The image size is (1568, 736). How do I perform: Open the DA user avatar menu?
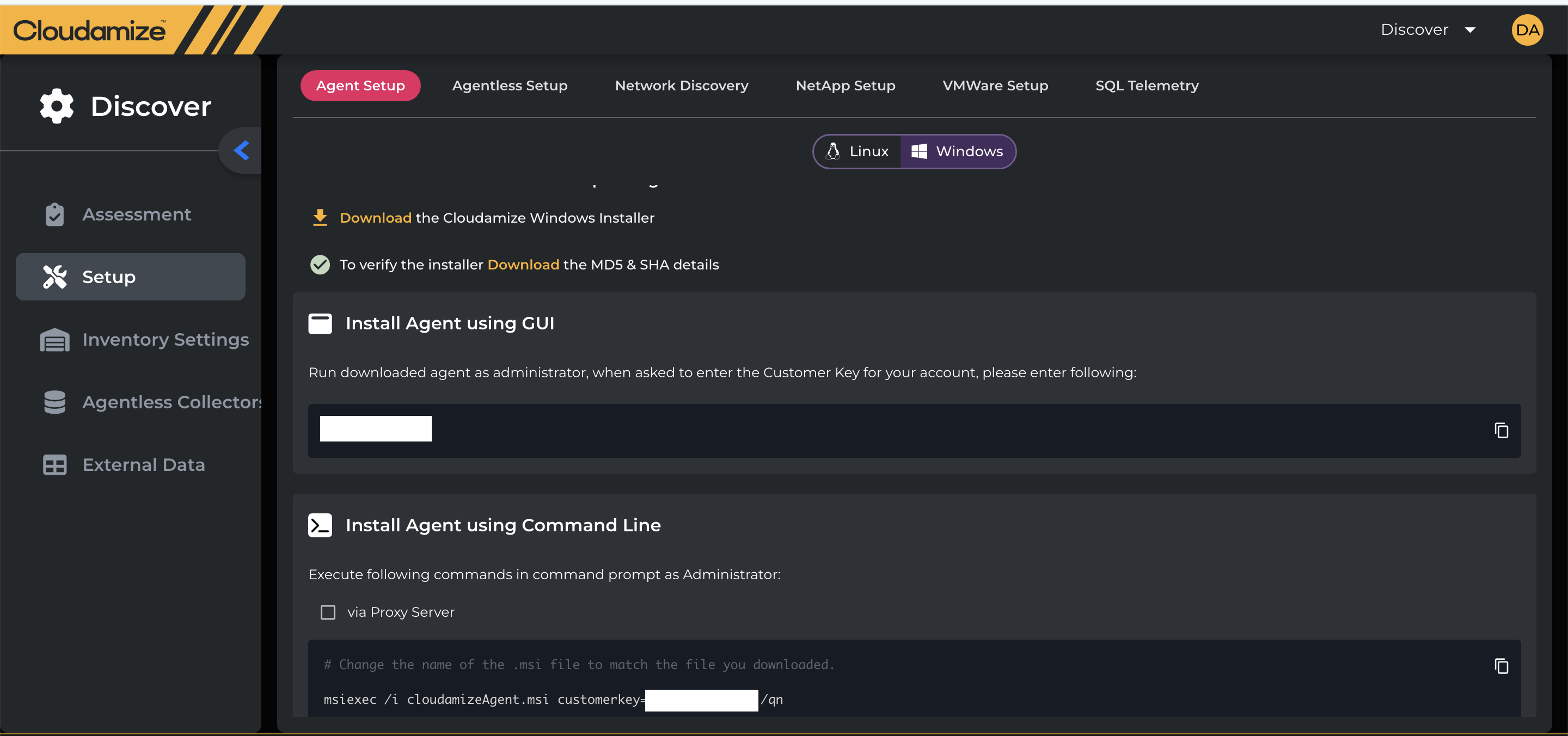click(x=1527, y=30)
